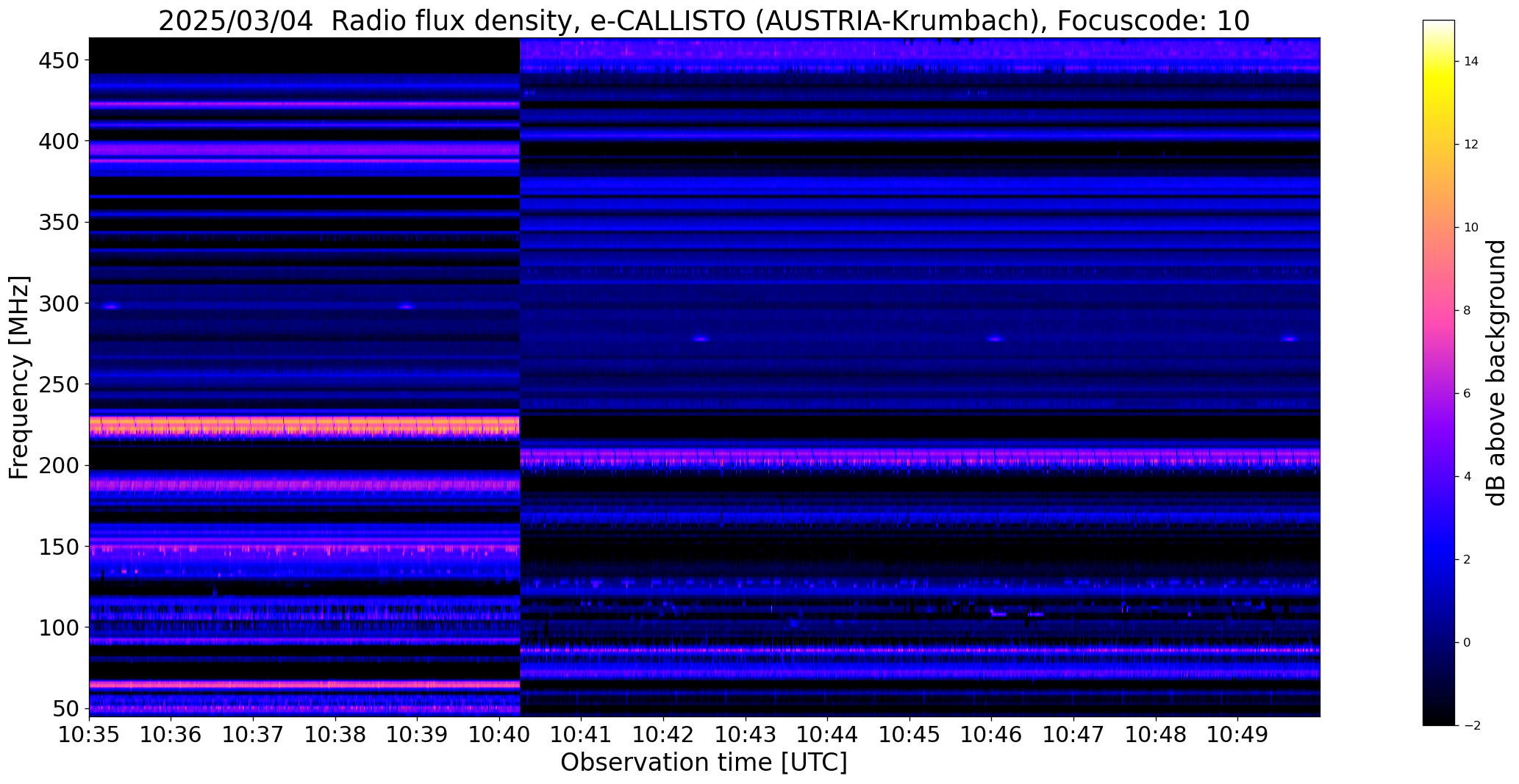Click the 'dB above background' colorbar label
Image resolution: width=1519 pixels, height=784 pixels.
1497,373
